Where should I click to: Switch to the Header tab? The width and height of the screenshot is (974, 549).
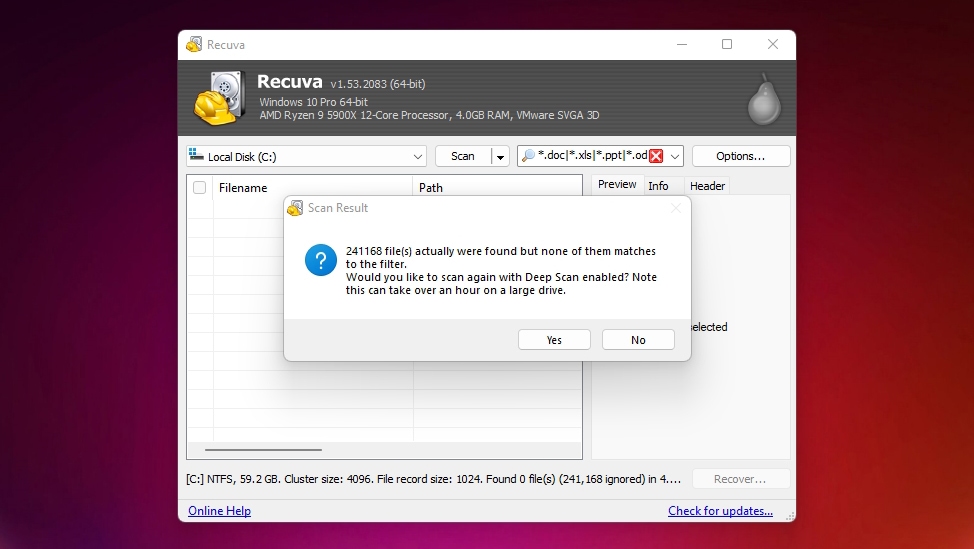pyautogui.click(x=707, y=186)
